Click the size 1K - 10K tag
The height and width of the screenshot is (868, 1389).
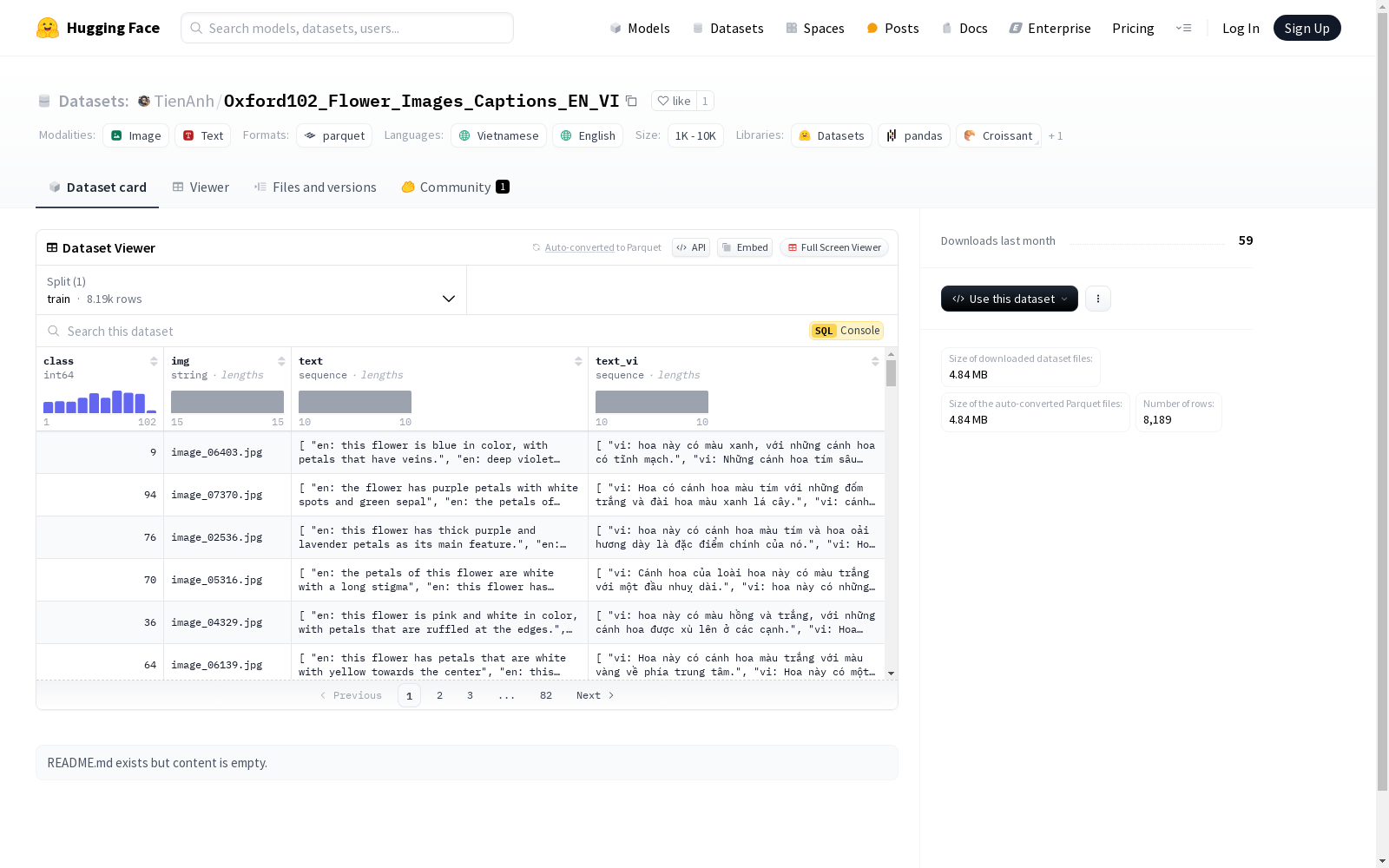pos(695,135)
